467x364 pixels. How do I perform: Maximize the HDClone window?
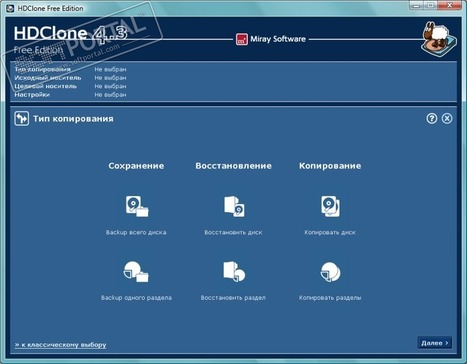coord(430,5)
